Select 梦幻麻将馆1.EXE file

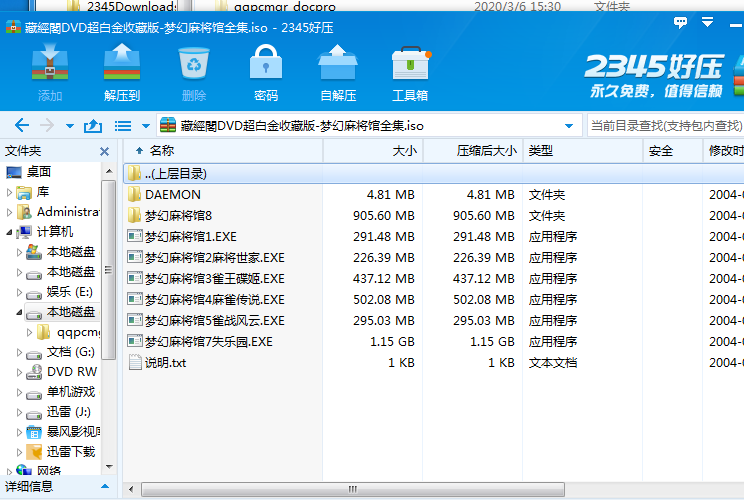(x=190, y=237)
